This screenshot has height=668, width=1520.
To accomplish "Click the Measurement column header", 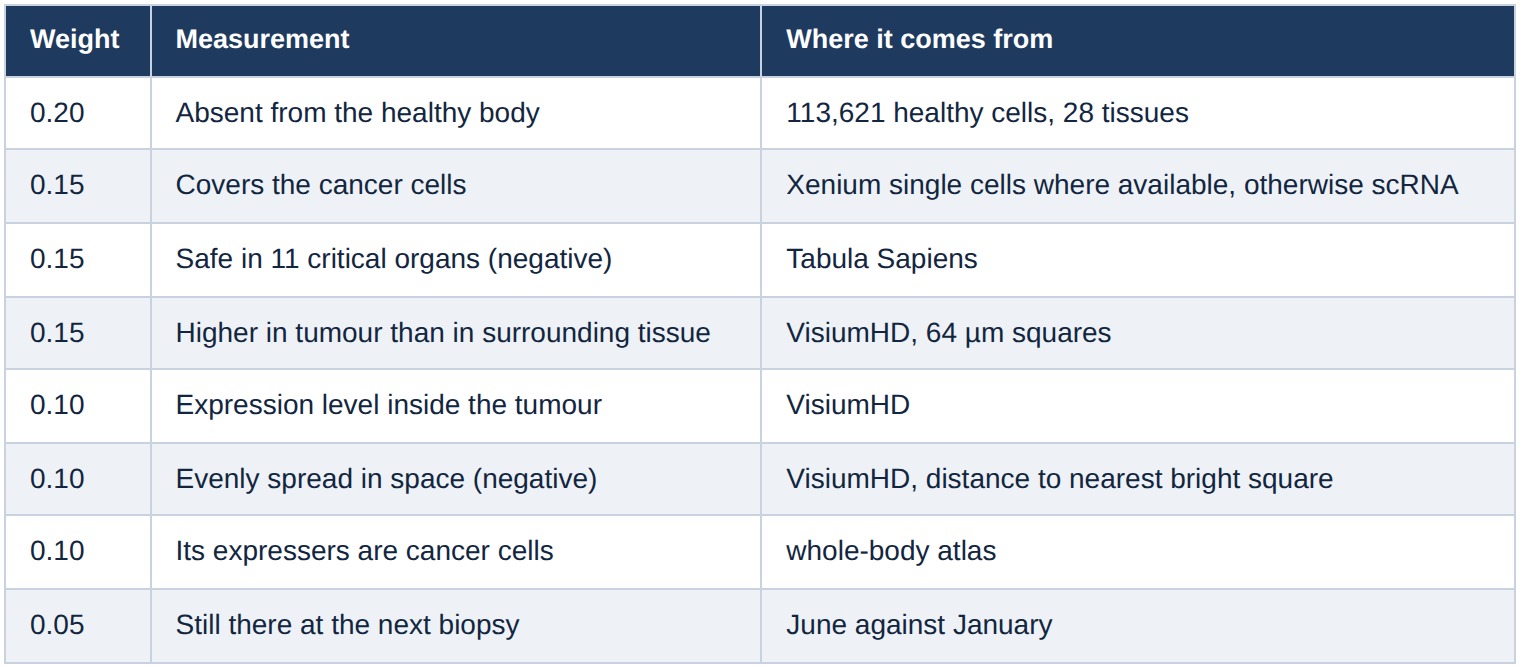I will (x=456, y=40).
